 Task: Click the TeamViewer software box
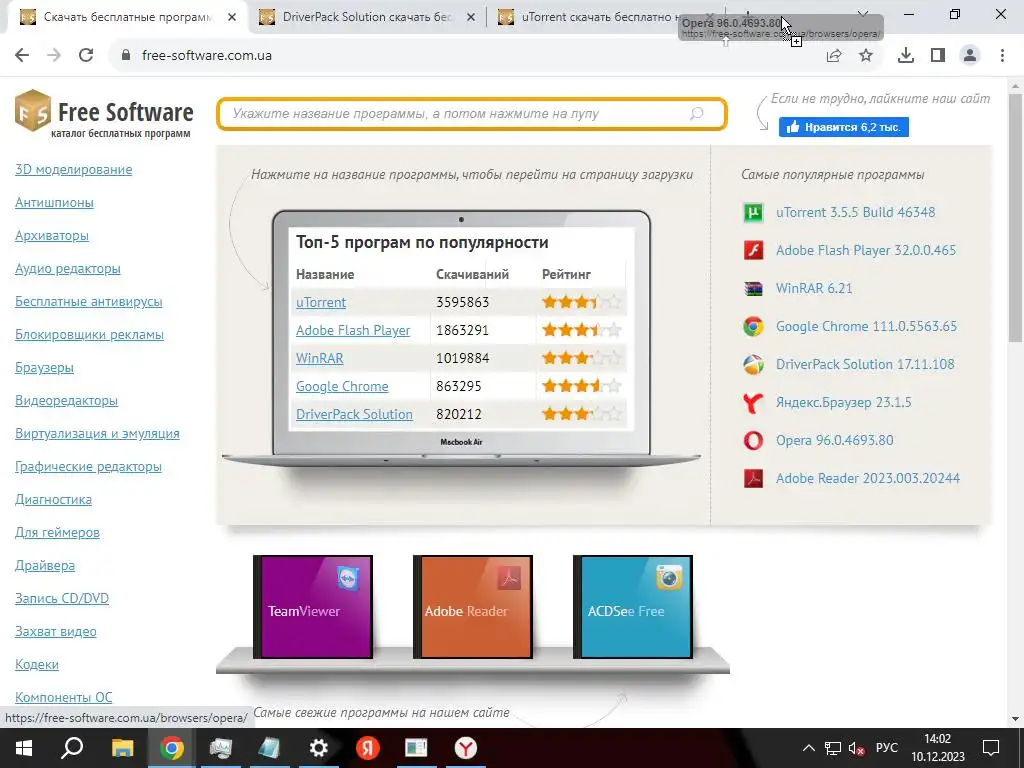313,607
